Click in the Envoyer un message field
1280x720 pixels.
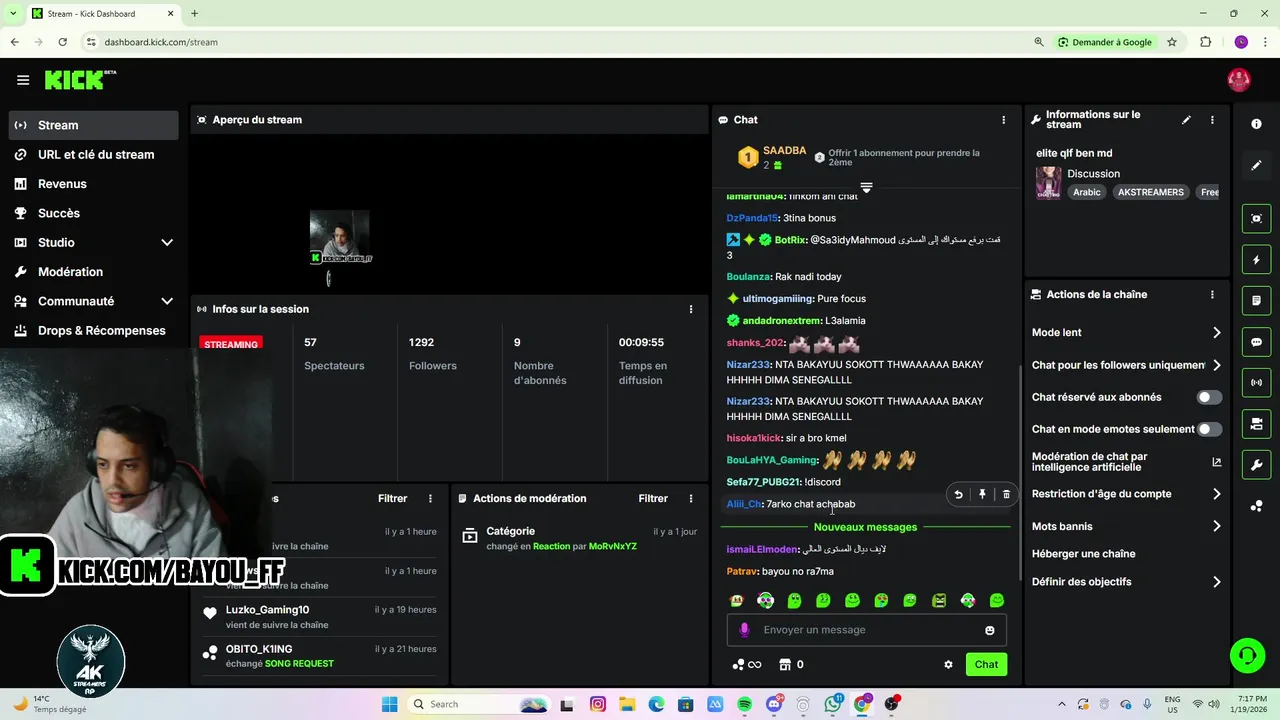click(866, 630)
